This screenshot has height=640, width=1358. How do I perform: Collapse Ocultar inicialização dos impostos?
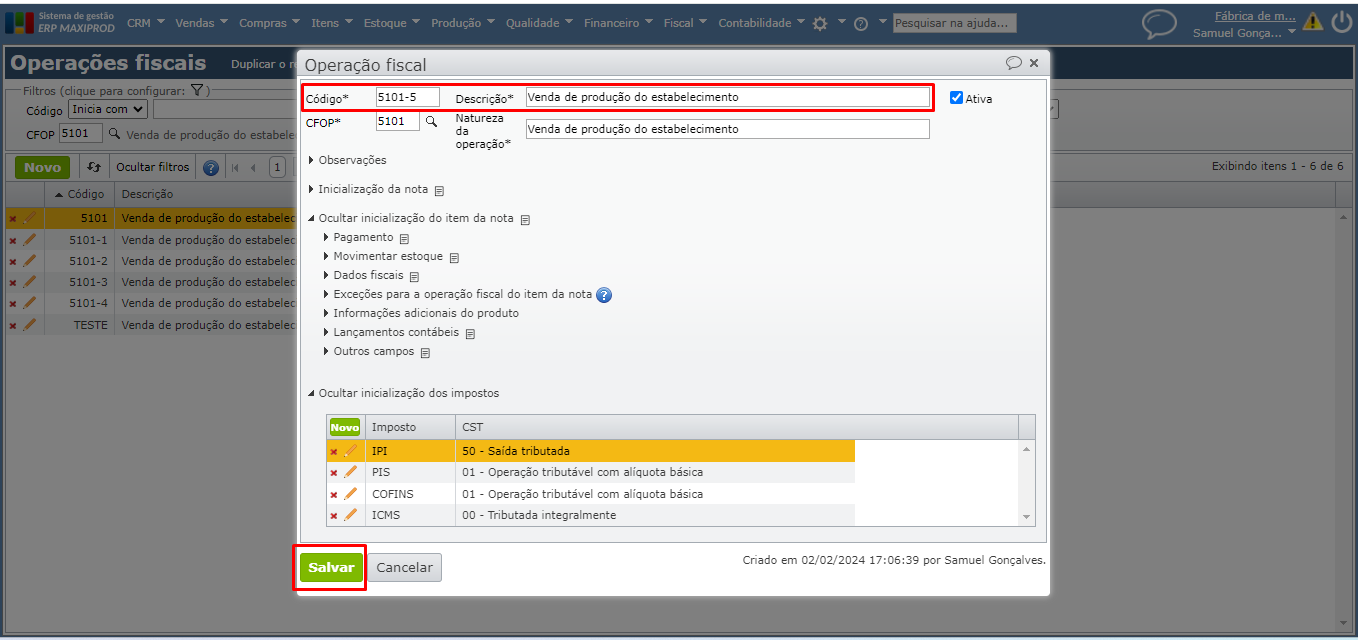[403, 393]
